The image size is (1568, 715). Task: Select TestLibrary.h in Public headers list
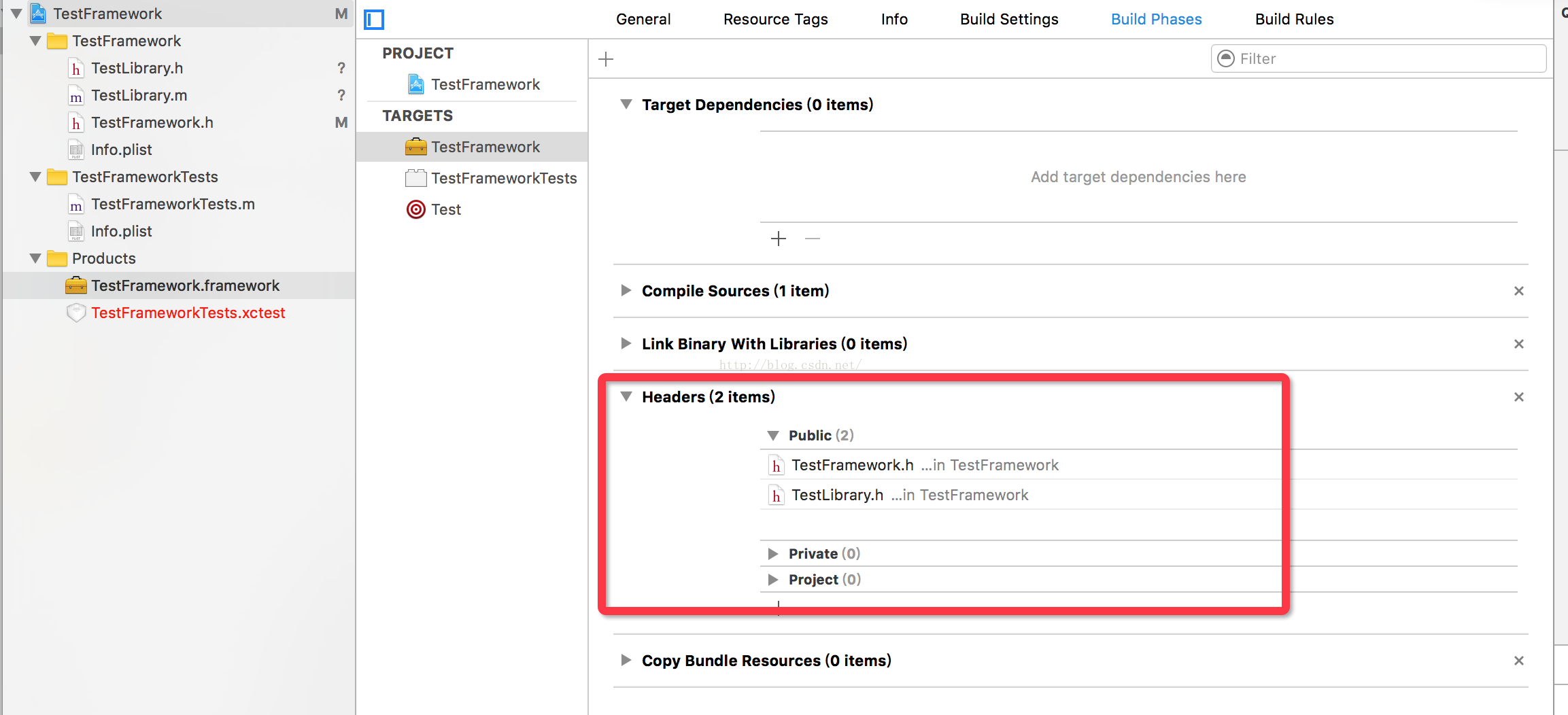1138,495
